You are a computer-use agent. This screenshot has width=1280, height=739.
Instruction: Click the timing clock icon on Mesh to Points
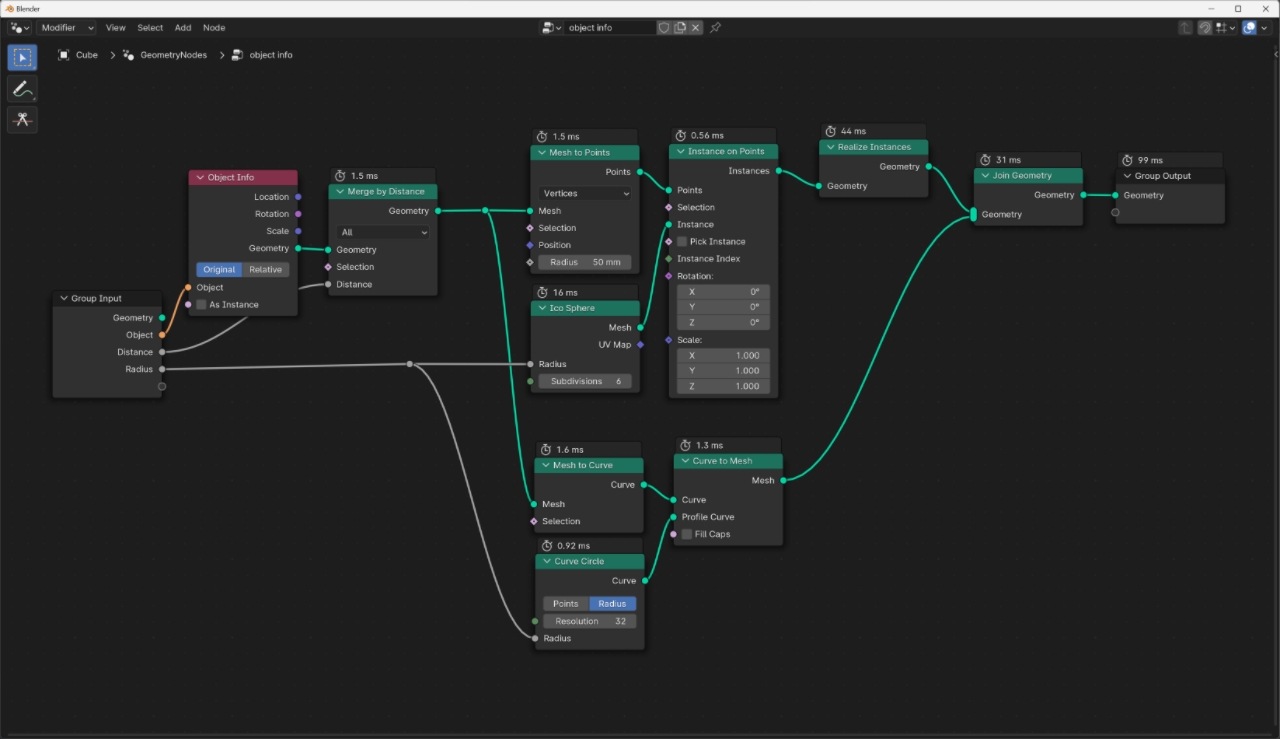tap(543, 137)
